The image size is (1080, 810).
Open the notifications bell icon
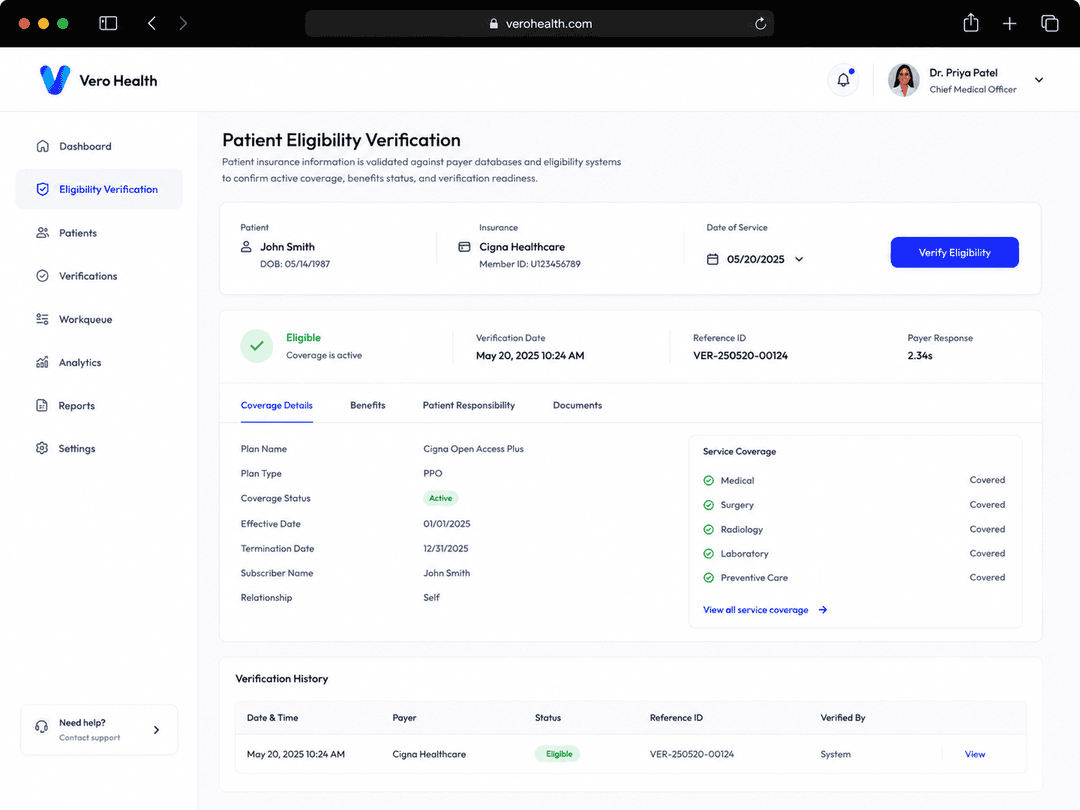[x=843, y=80]
